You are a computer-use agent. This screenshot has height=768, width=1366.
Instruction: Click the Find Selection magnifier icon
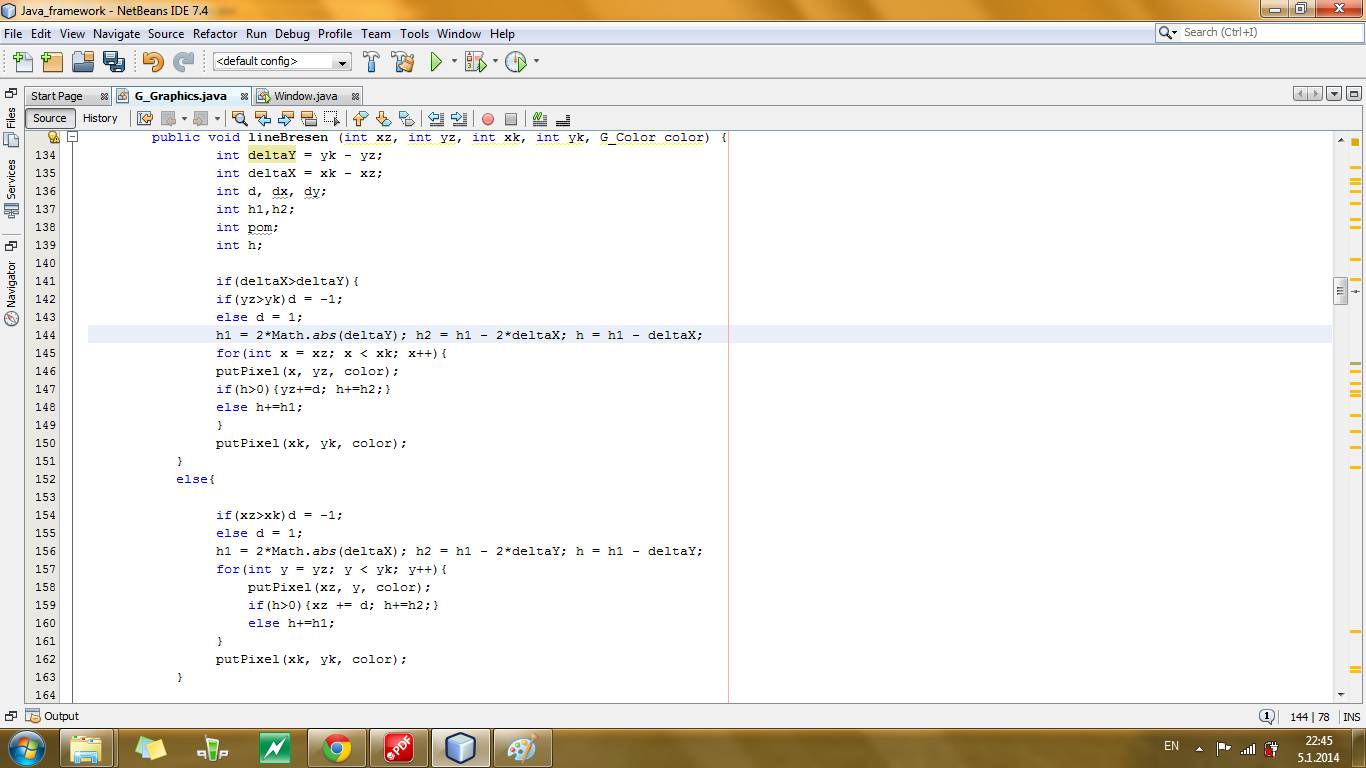coord(239,118)
